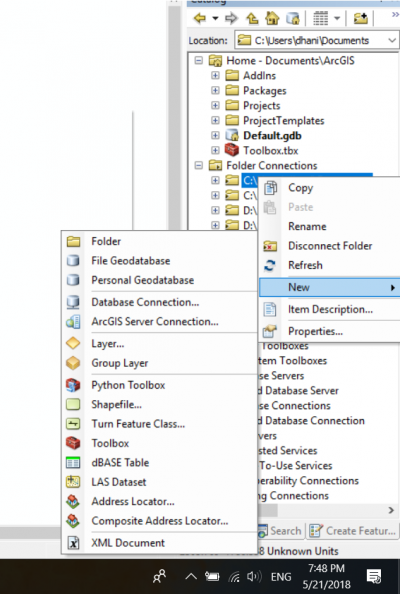The width and height of the screenshot is (400, 594).
Task: Open the Wi-Fi network icon
Action: click(234, 577)
